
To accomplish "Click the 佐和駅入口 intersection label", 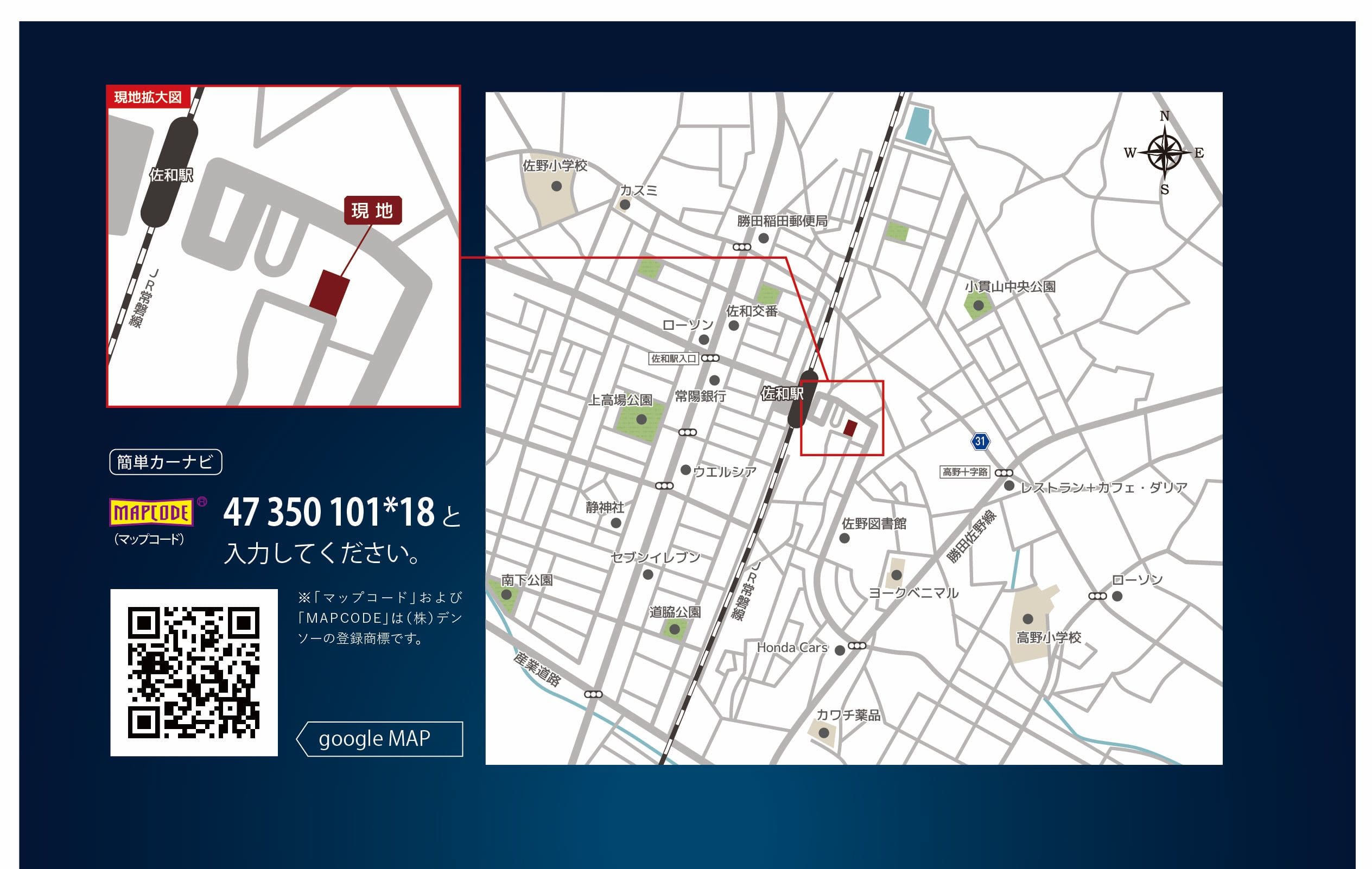I will (x=674, y=359).
